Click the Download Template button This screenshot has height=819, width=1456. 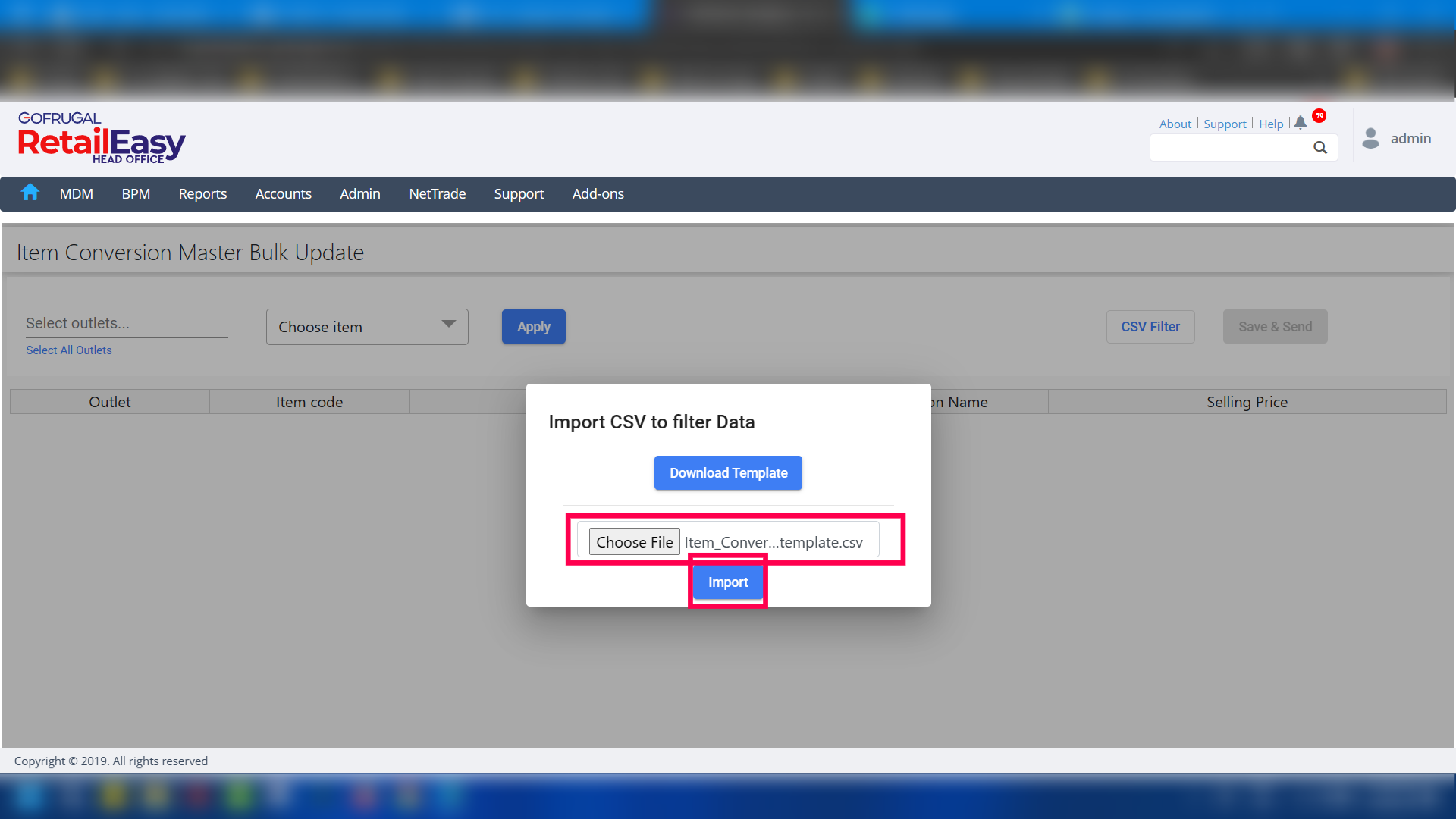click(x=728, y=473)
